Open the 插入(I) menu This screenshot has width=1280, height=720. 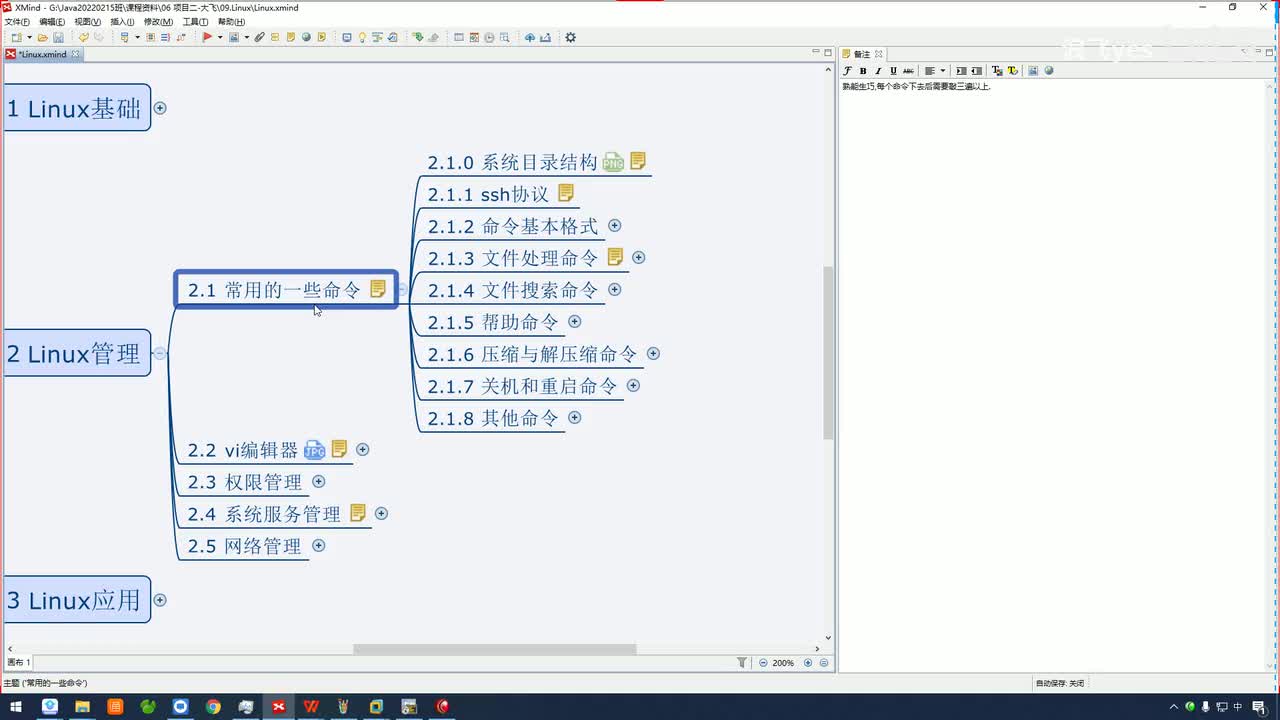click(x=122, y=21)
